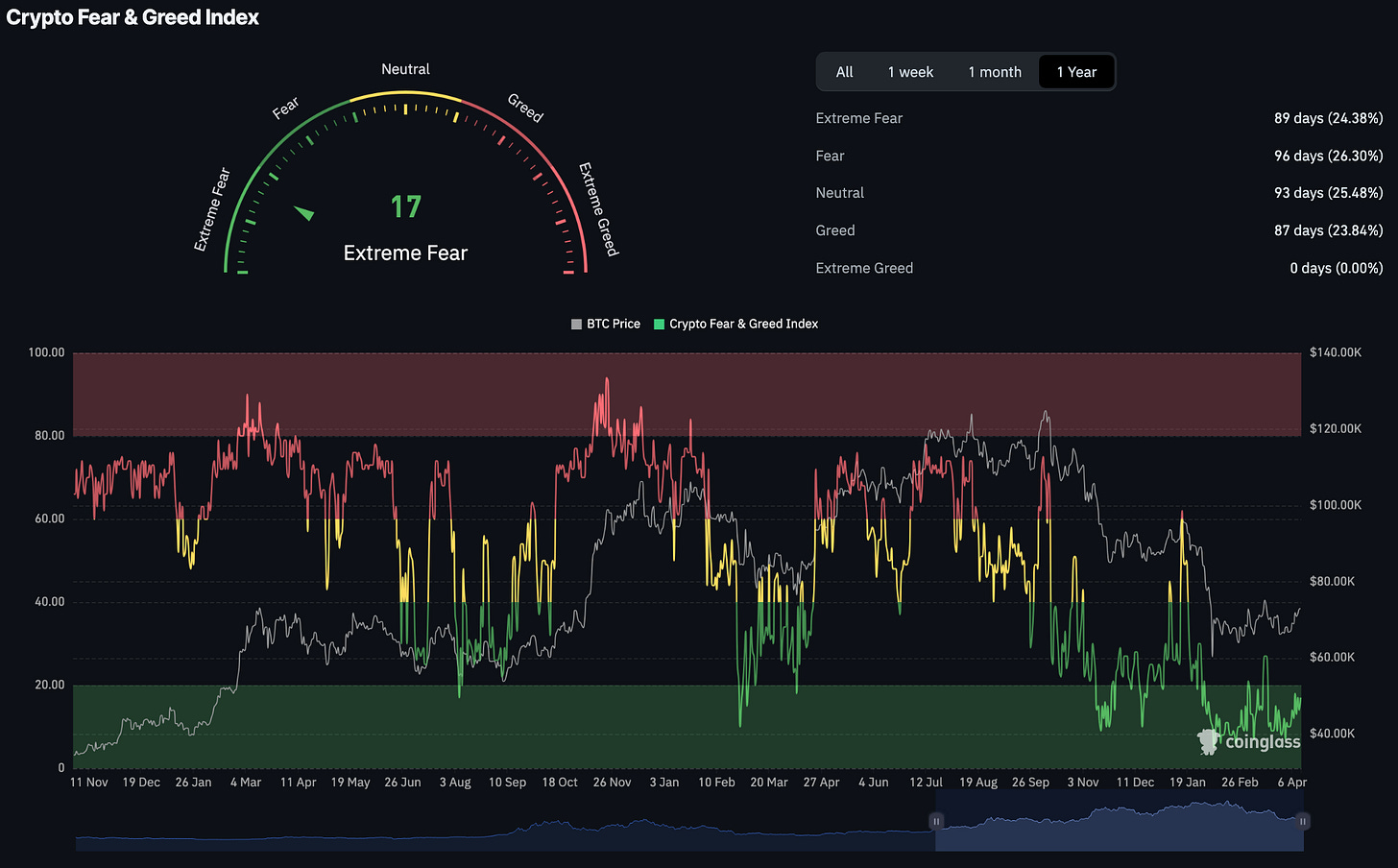
Task: Select the 1 week tab
Action: tap(910, 72)
